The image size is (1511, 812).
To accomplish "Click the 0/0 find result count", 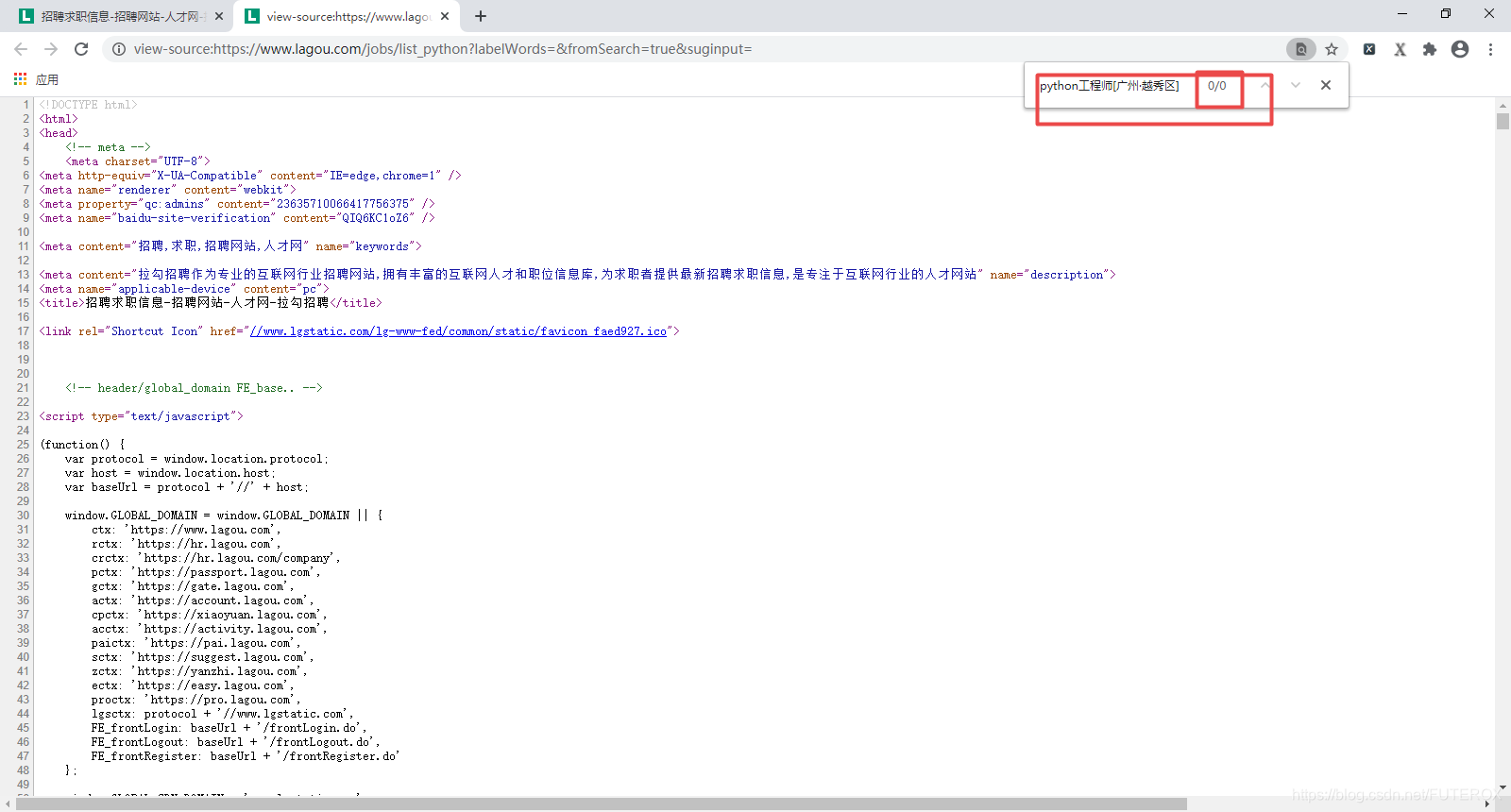I will 1216,86.
